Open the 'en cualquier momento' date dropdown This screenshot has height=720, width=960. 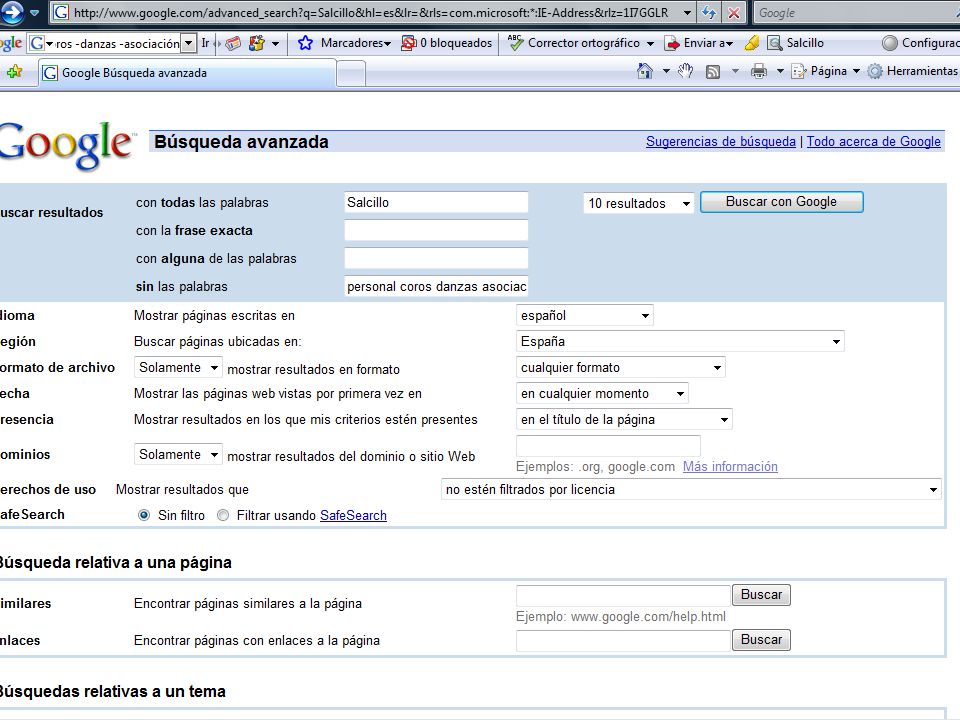pyautogui.click(x=602, y=393)
